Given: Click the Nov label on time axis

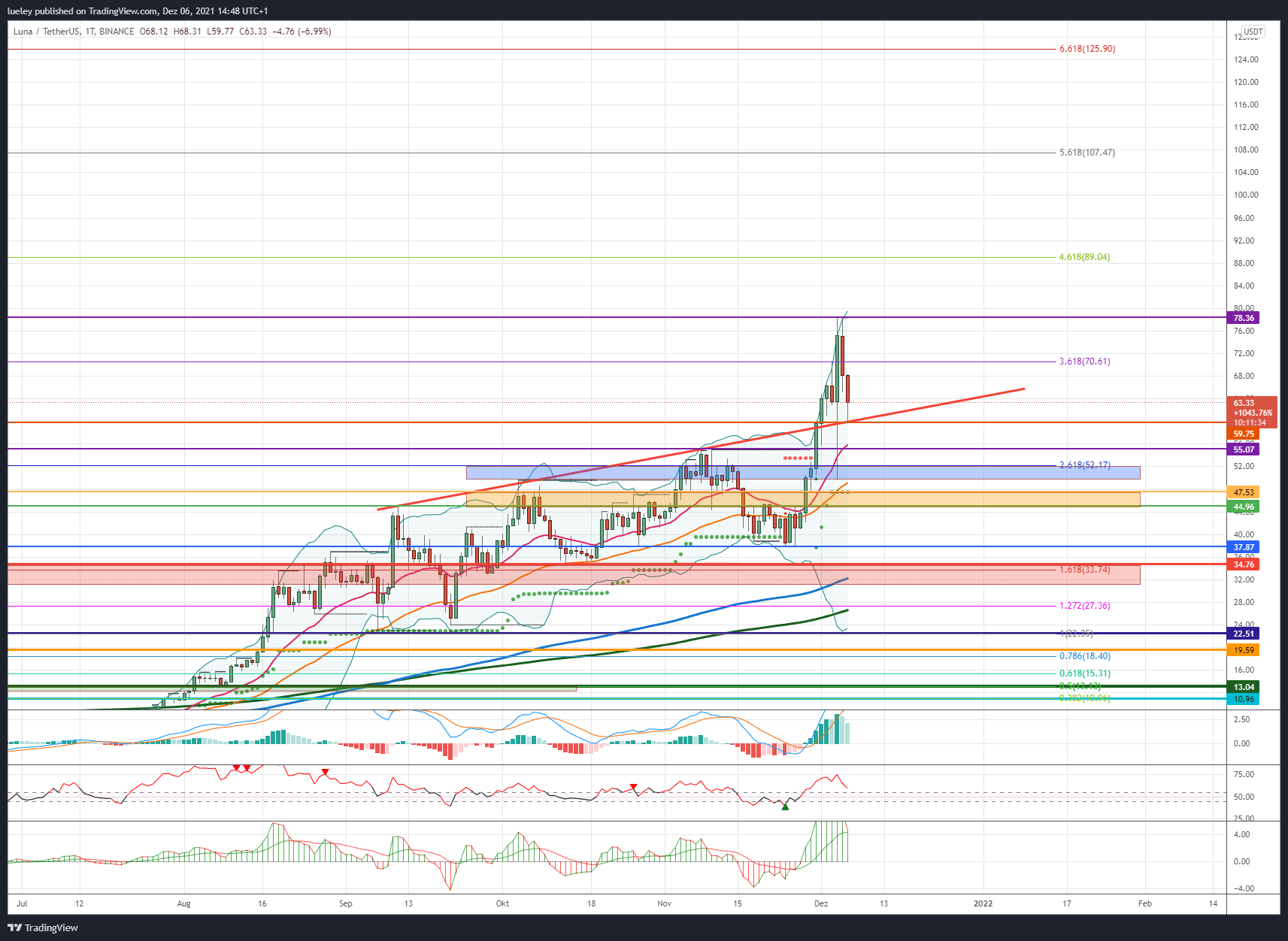Looking at the screenshot, I should [x=664, y=903].
